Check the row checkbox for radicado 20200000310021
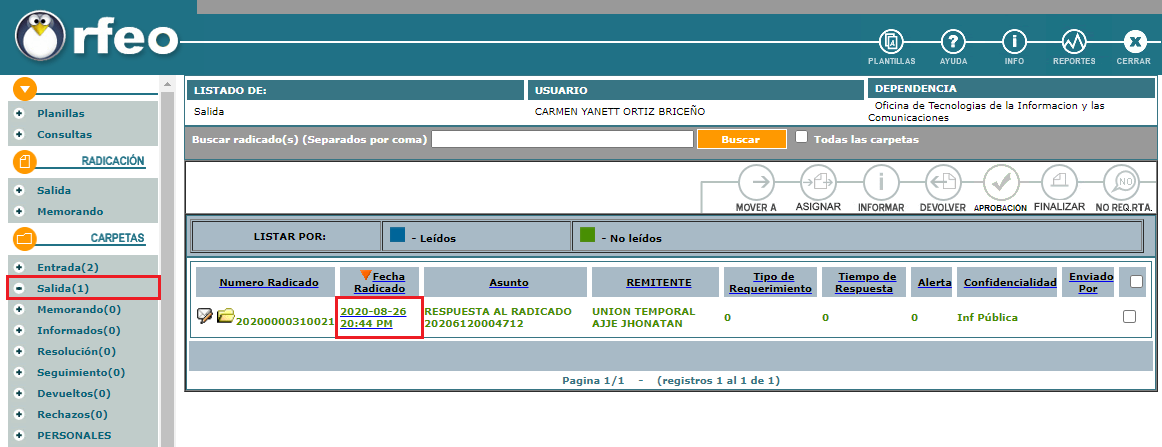The image size is (1162, 447). (x=1129, y=316)
